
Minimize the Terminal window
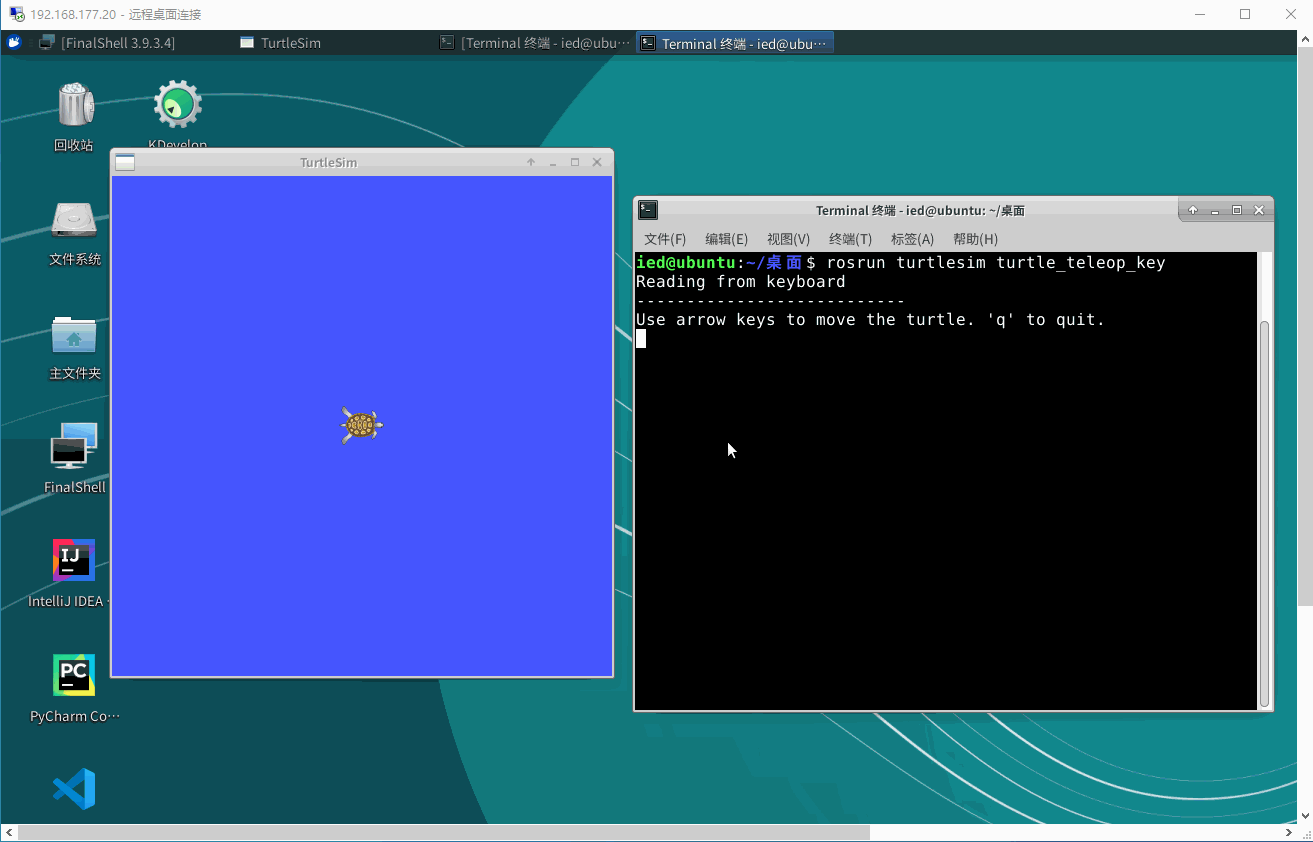click(1215, 210)
